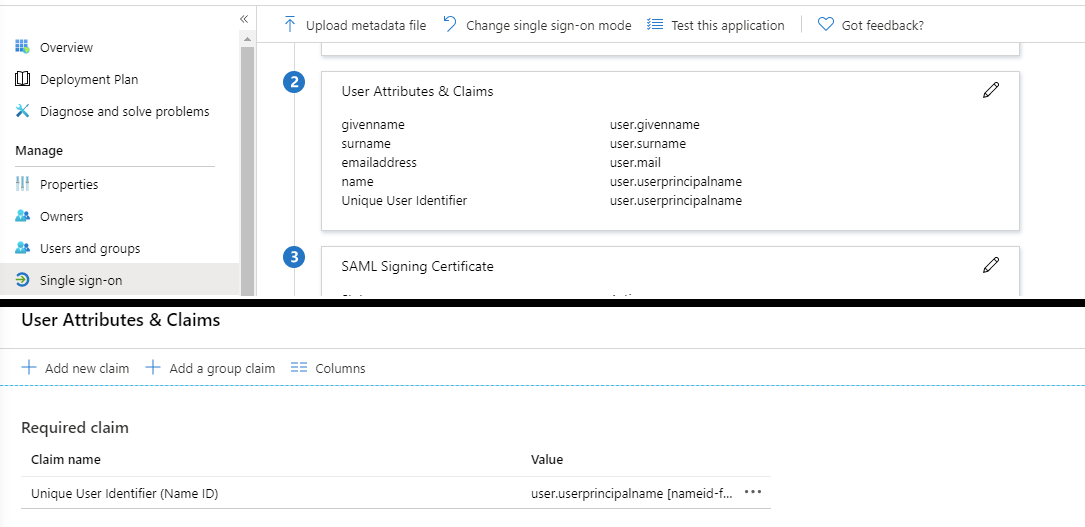Click the Overview icon in sidebar
1085x527 pixels.
pyautogui.click(x=23, y=47)
